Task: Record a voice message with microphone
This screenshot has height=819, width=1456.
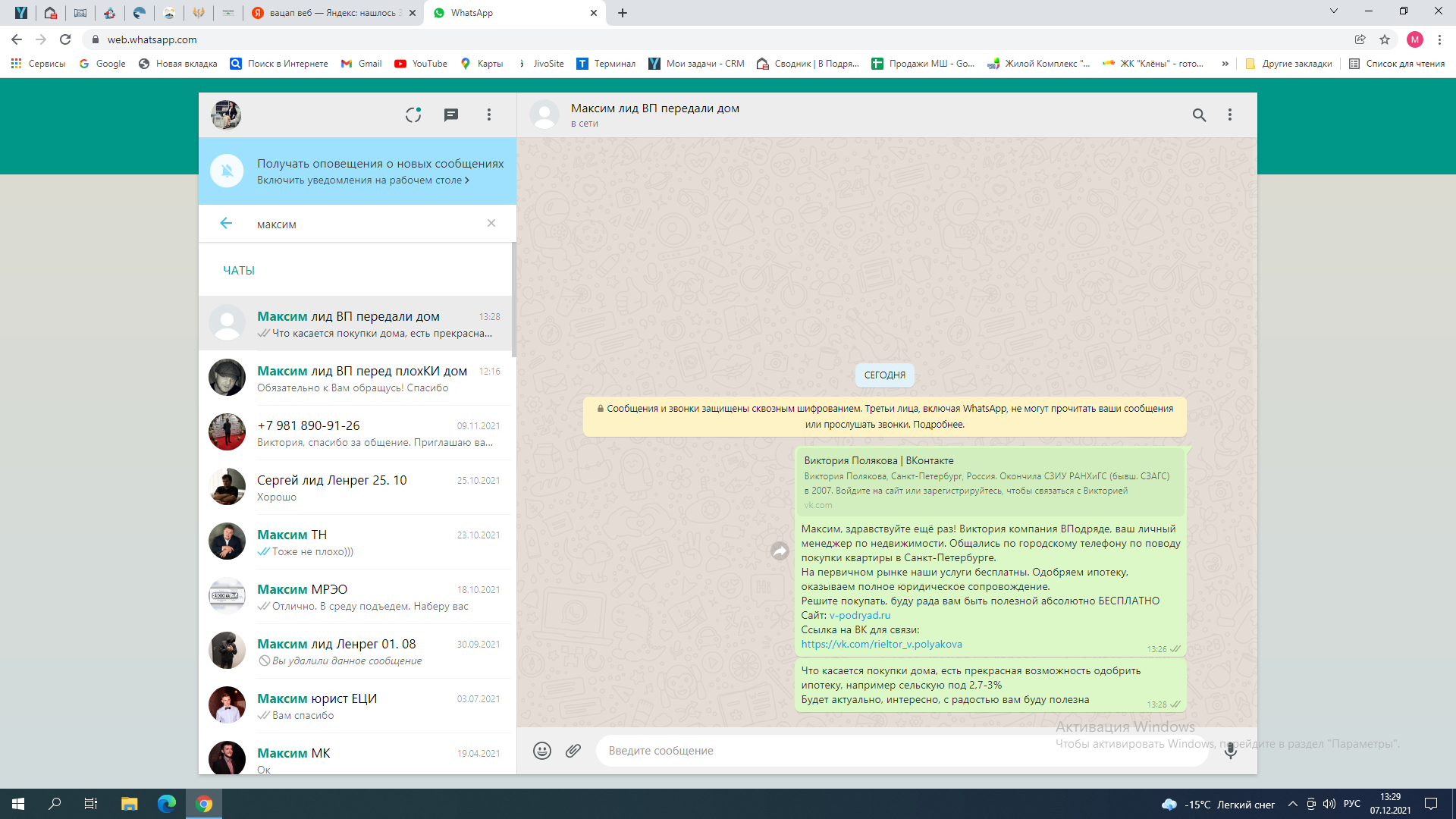Action: (1230, 751)
